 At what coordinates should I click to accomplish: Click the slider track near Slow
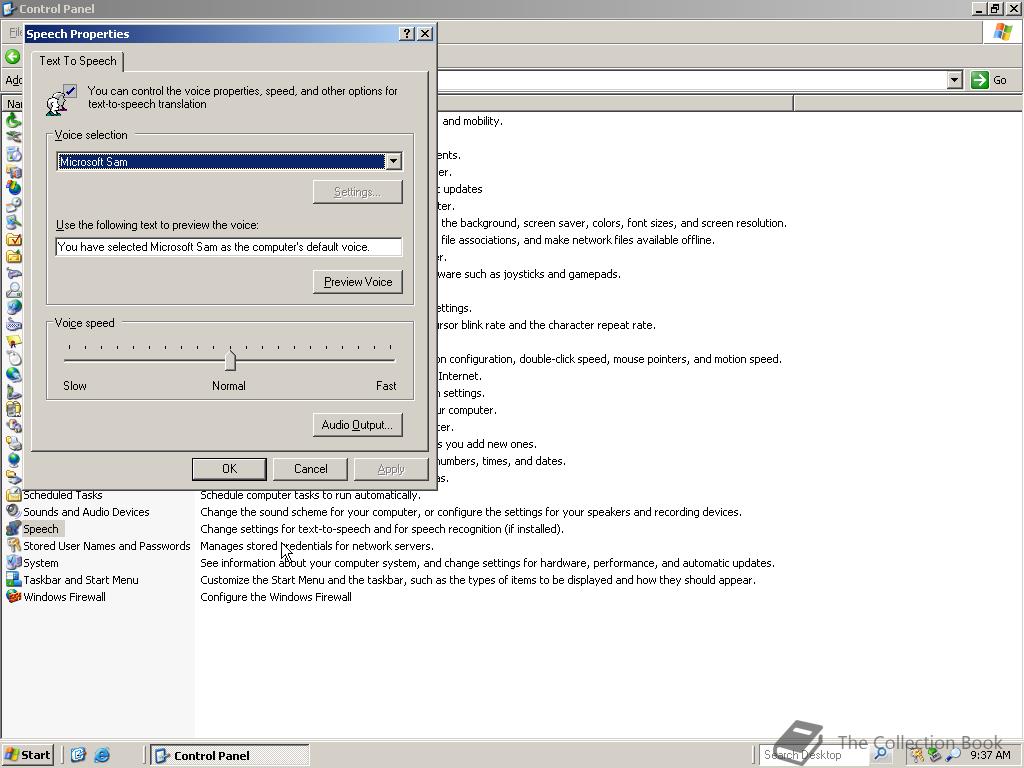pyautogui.click(x=73, y=360)
